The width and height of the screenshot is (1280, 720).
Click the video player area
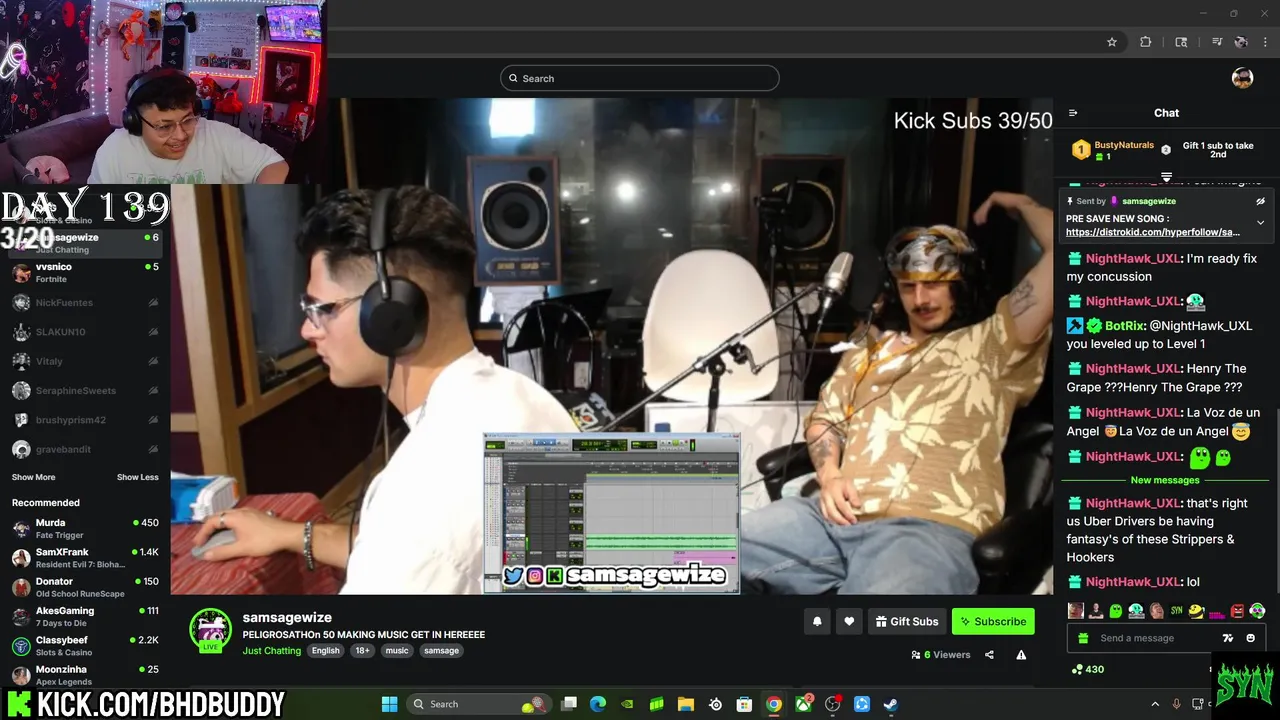pyautogui.click(x=612, y=346)
